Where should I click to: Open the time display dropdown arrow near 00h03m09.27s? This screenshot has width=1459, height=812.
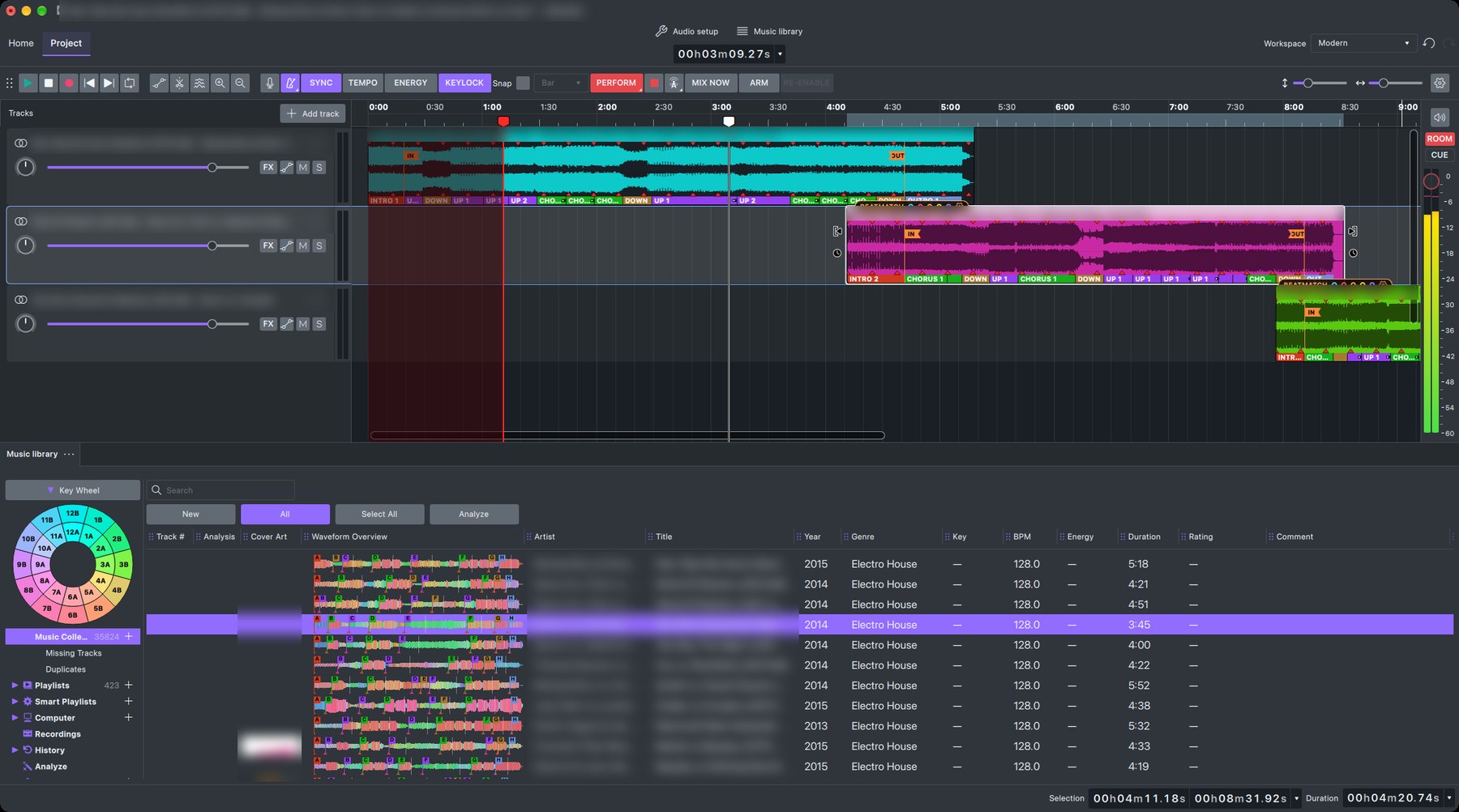click(780, 54)
